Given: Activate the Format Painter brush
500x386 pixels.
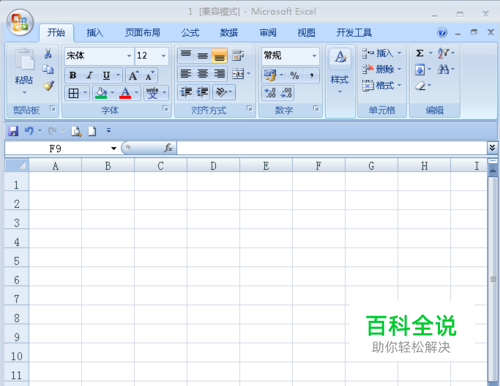Looking at the screenshot, I should pos(48,86).
